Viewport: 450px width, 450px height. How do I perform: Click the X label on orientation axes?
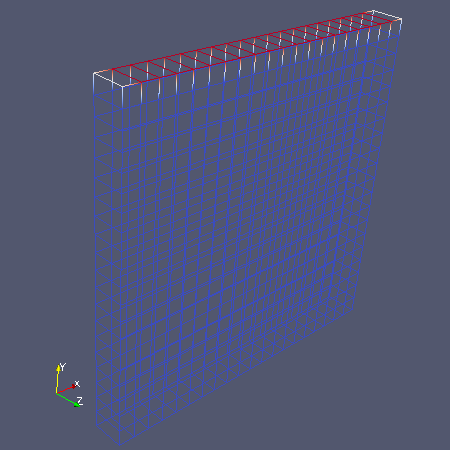tap(77, 383)
